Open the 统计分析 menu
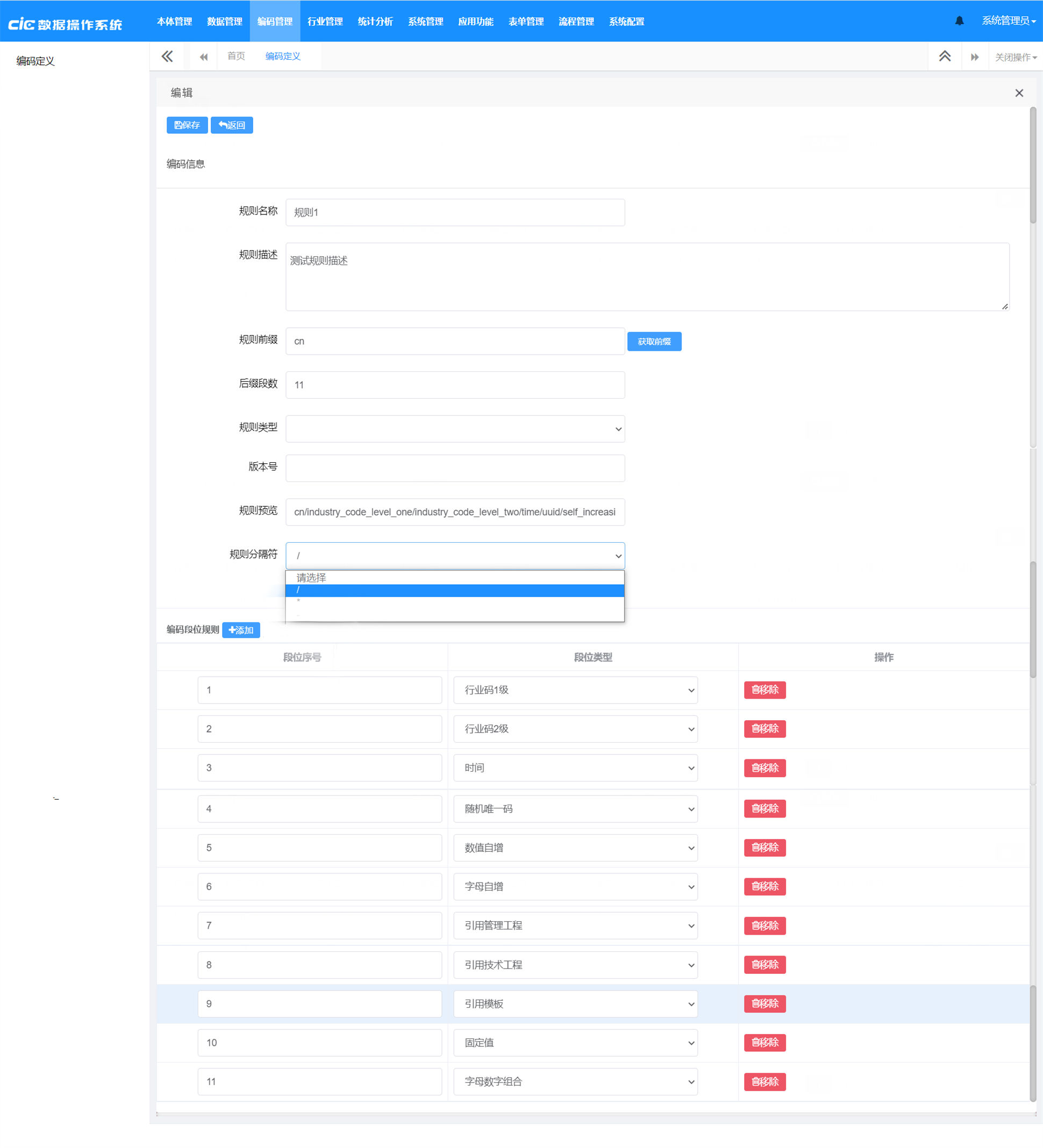The image size is (1043, 1148). pyautogui.click(x=375, y=21)
